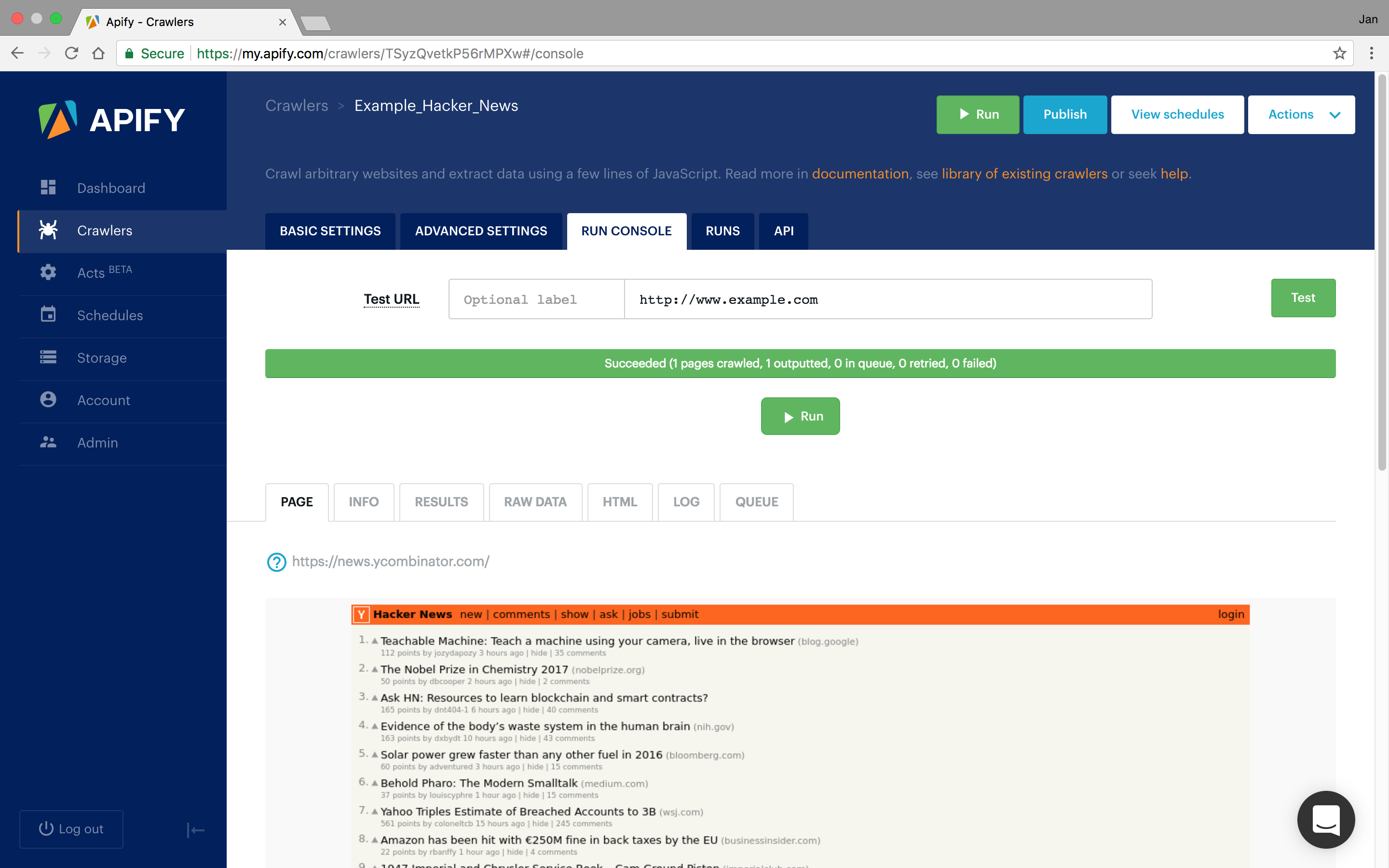Click the Schedules calendar icon
1389x868 pixels.
tap(48, 314)
